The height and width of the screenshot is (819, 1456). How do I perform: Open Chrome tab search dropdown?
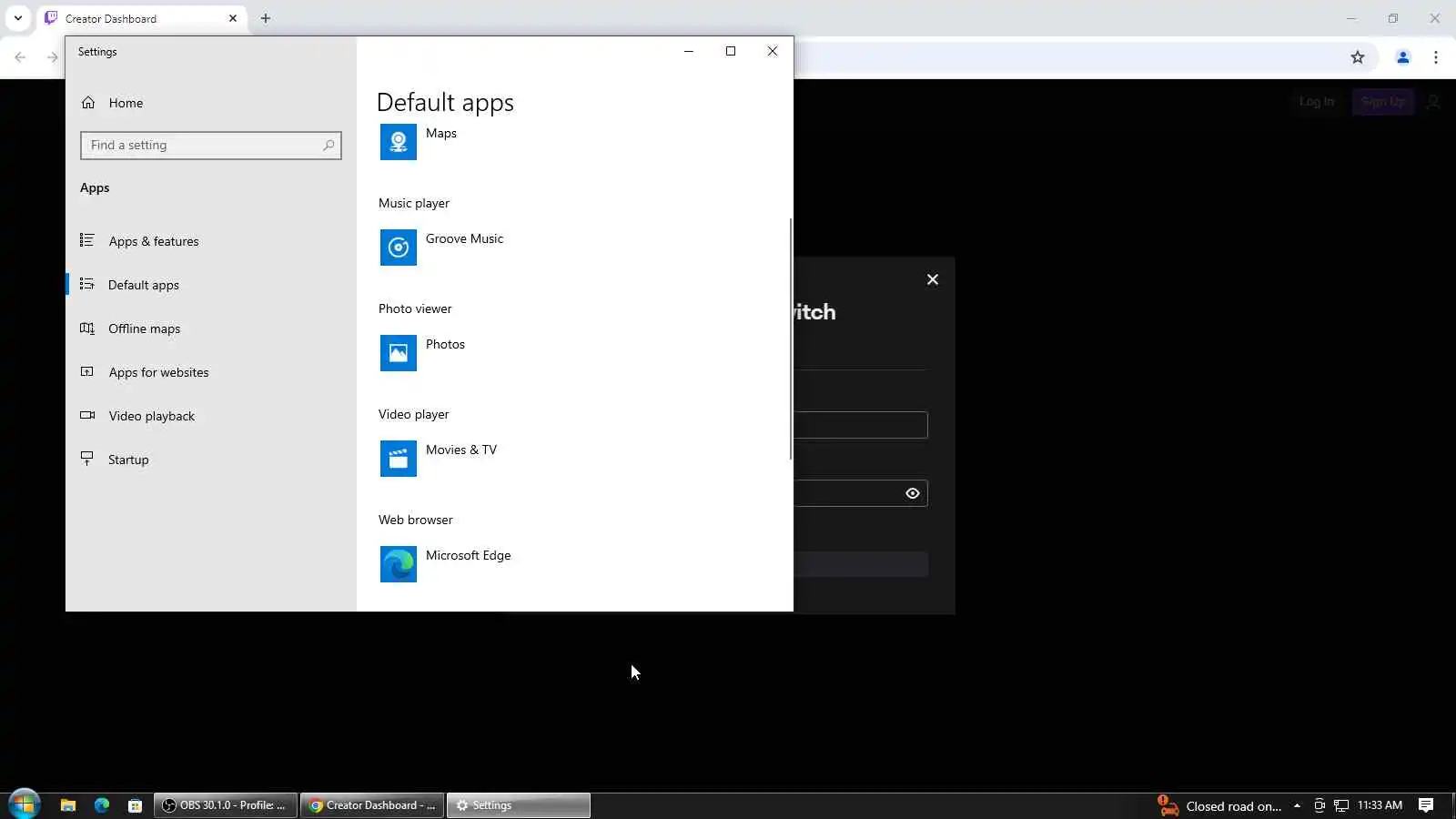[x=18, y=18]
